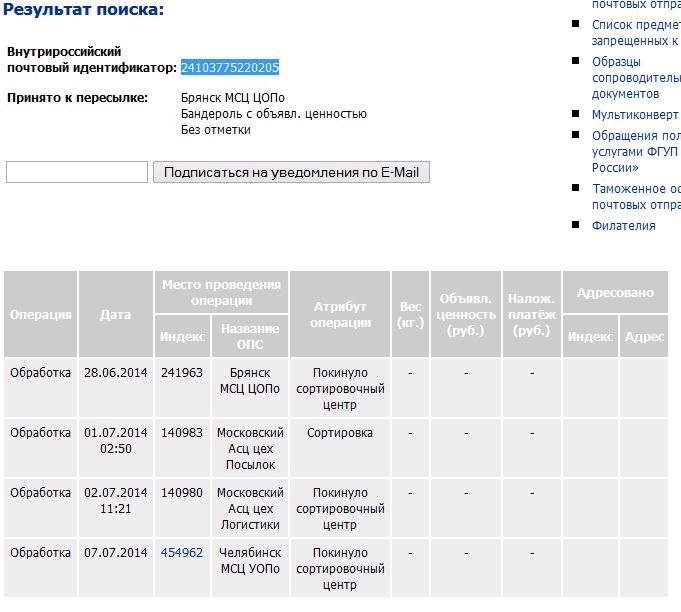
Task: Open the 'Список предметов запрещенных' link
Action: point(636,32)
